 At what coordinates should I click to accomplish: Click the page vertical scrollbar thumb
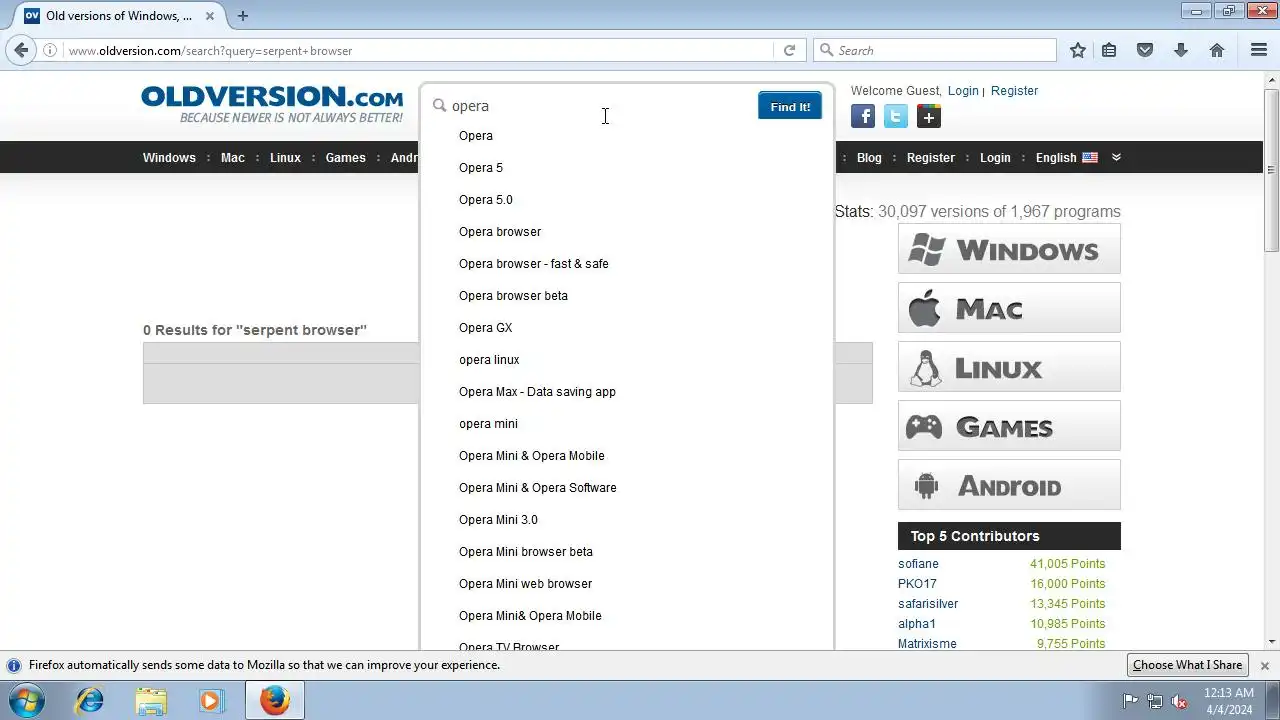click(x=1272, y=168)
